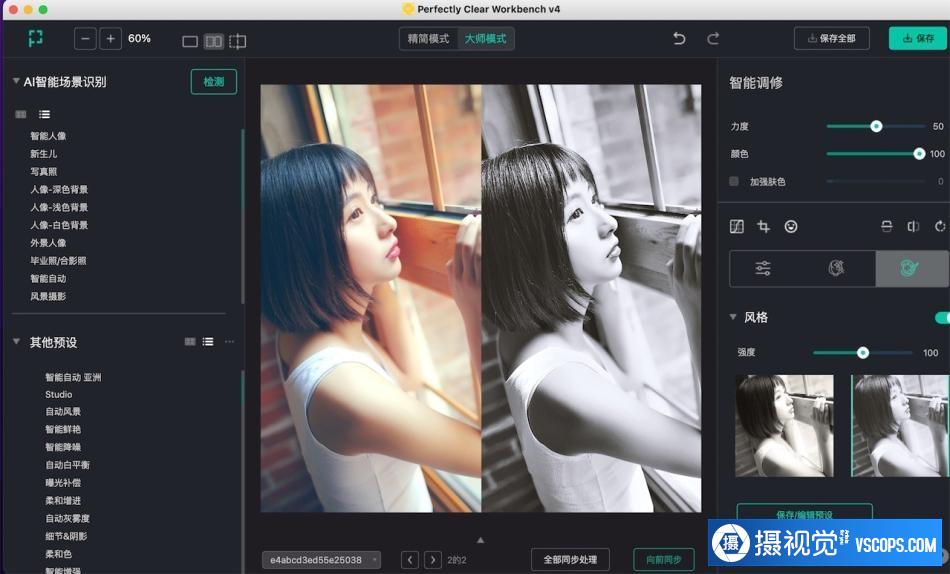Click the 检测 detect button
950x574 pixels.
tap(214, 82)
